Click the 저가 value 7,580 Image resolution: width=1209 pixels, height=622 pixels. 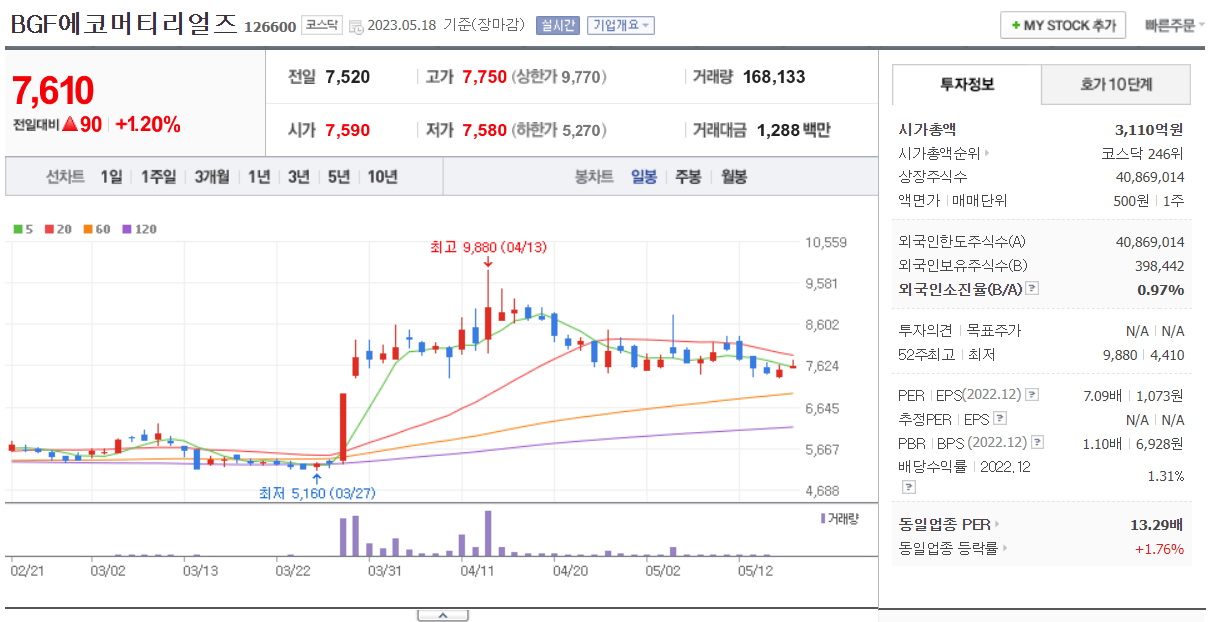pyautogui.click(x=485, y=130)
